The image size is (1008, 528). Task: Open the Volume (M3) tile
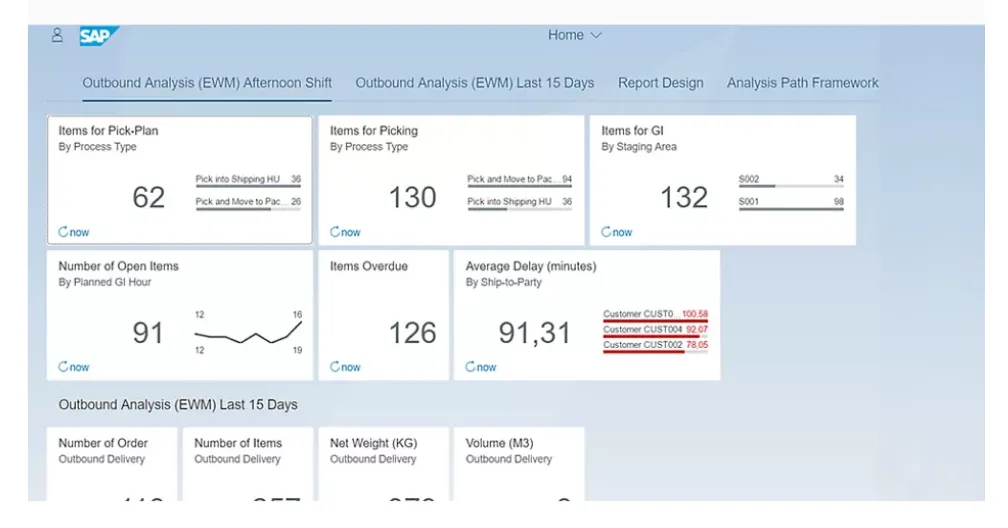(x=519, y=463)
